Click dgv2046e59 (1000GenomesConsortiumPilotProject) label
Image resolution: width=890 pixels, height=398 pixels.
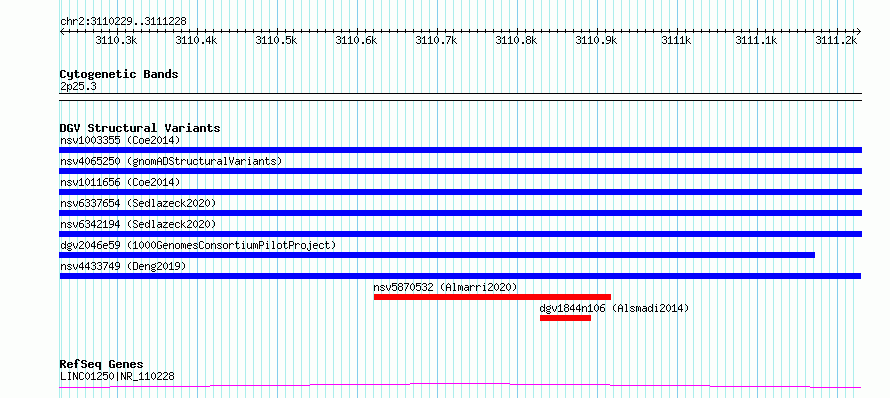(198, 245)
